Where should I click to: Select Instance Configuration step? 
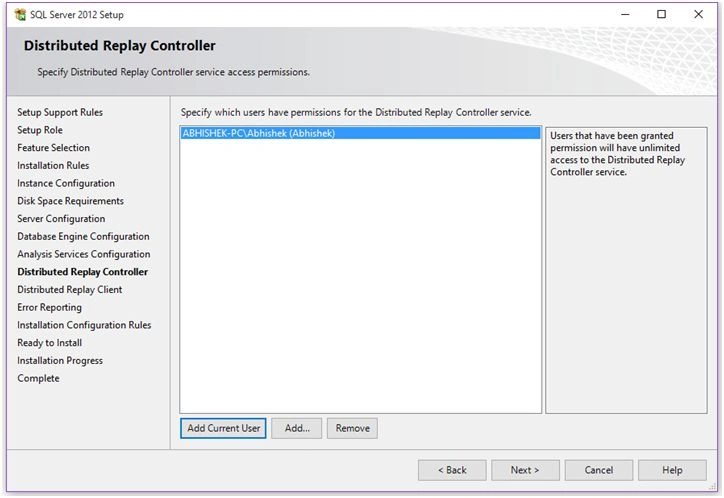pyautogui.click(x=66, y=183)
